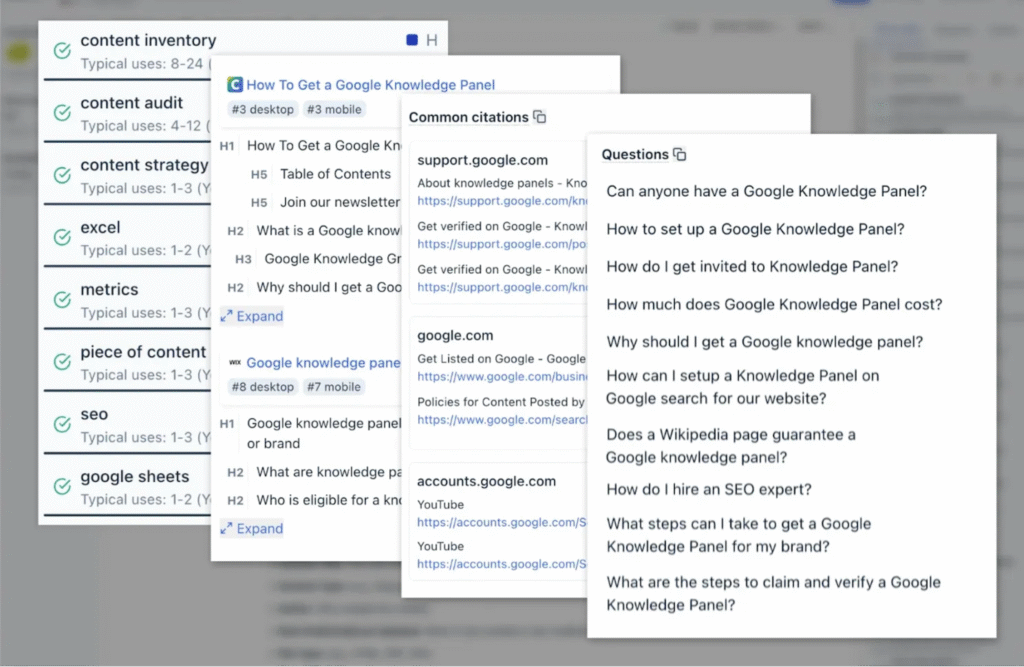Open the About knowledge panels support.google.com URL

[502, 201]
